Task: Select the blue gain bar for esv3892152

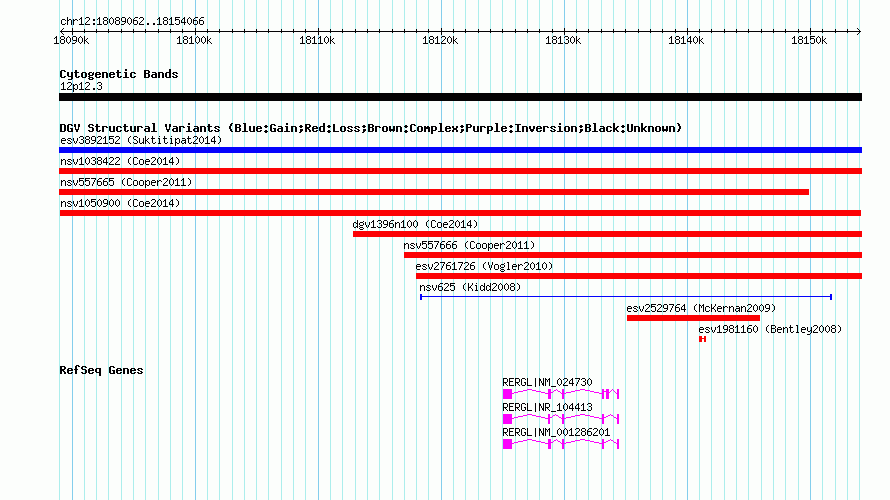Action: coord(460,150)
